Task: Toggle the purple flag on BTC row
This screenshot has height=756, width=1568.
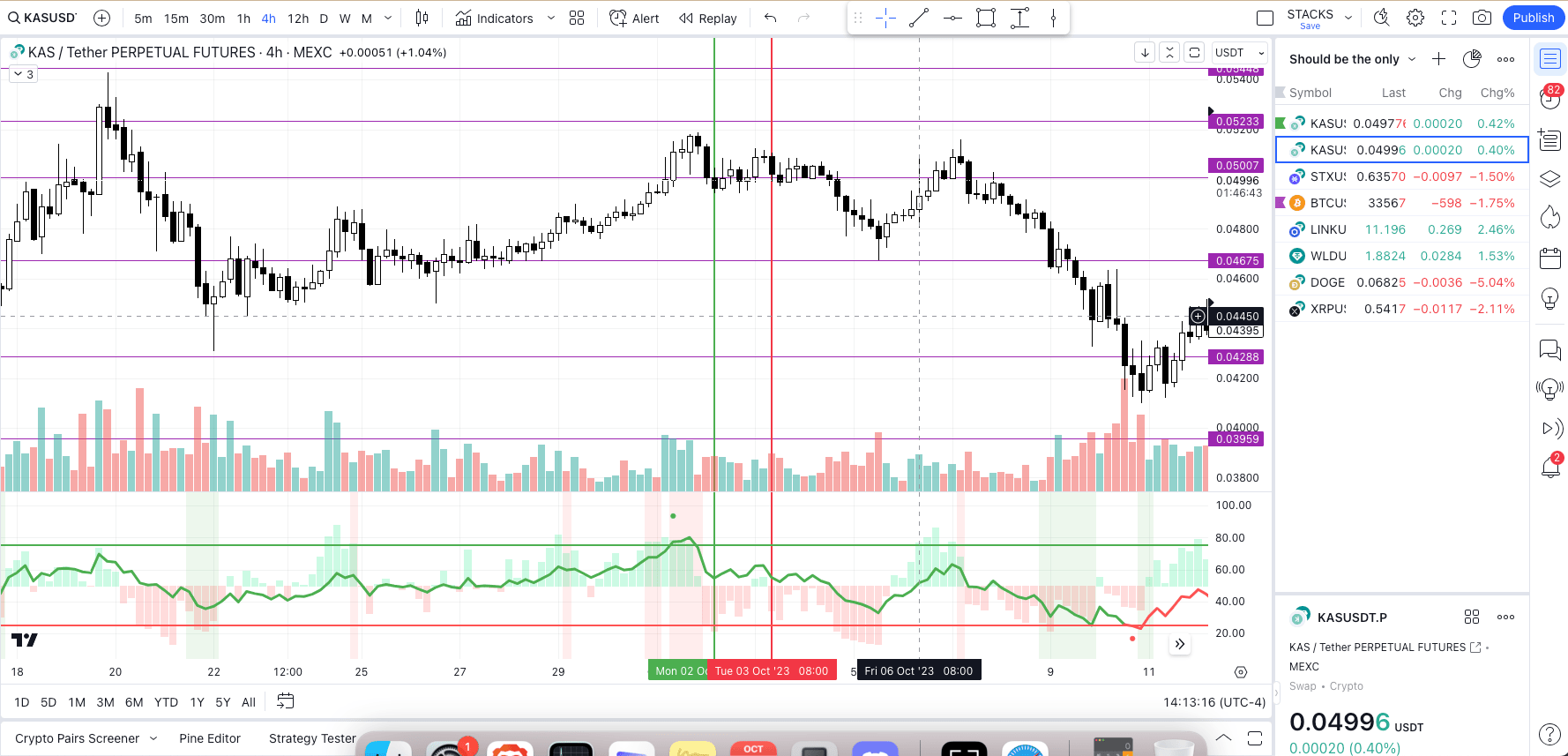Action: pyautogui.click(x=1281, y=203)
